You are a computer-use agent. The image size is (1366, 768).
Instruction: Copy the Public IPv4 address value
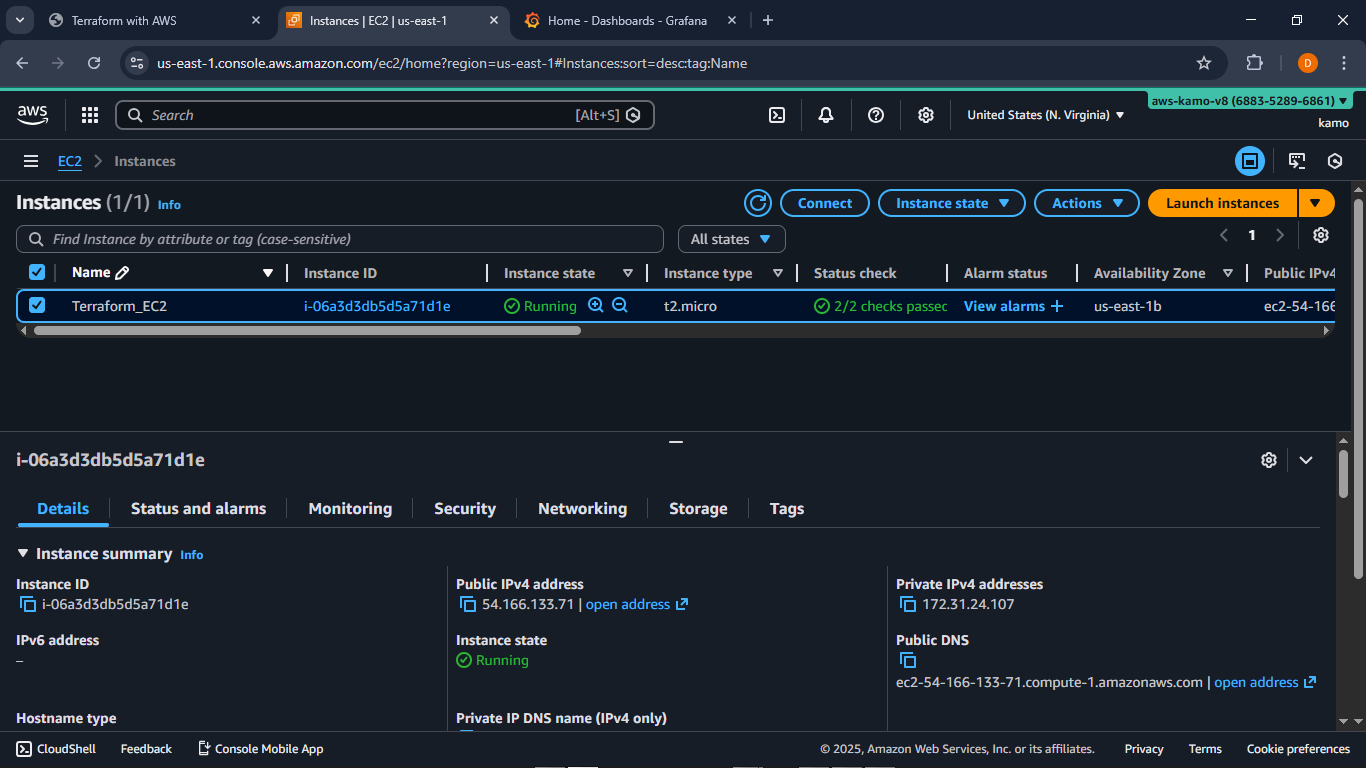[x=468, y=604]
